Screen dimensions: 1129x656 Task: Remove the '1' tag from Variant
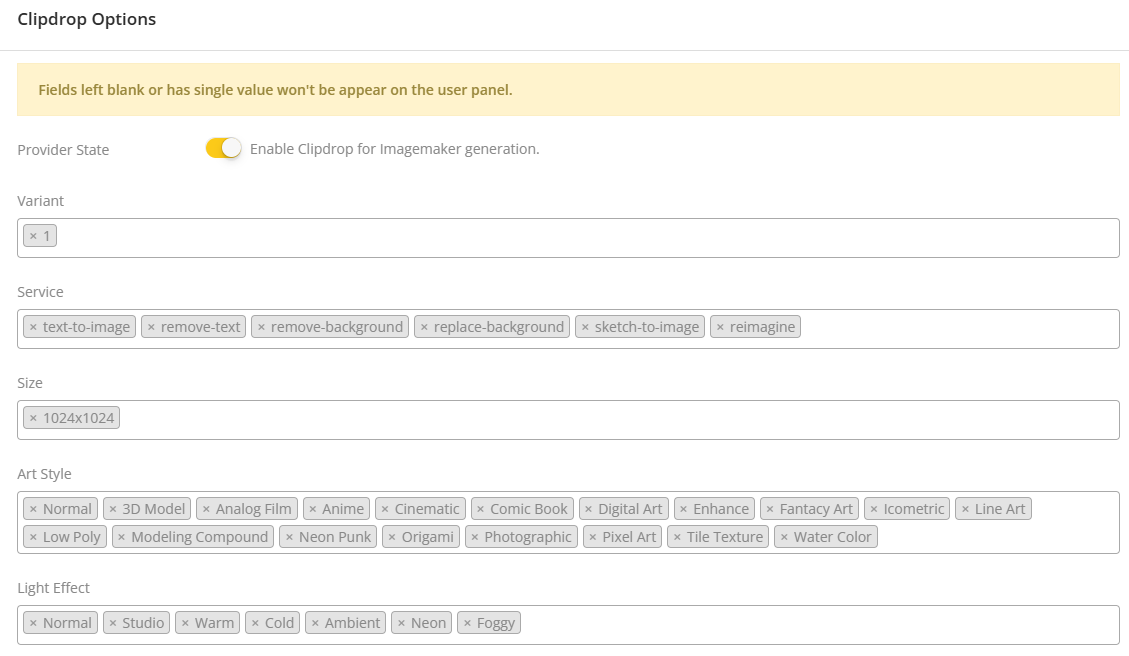33,236
